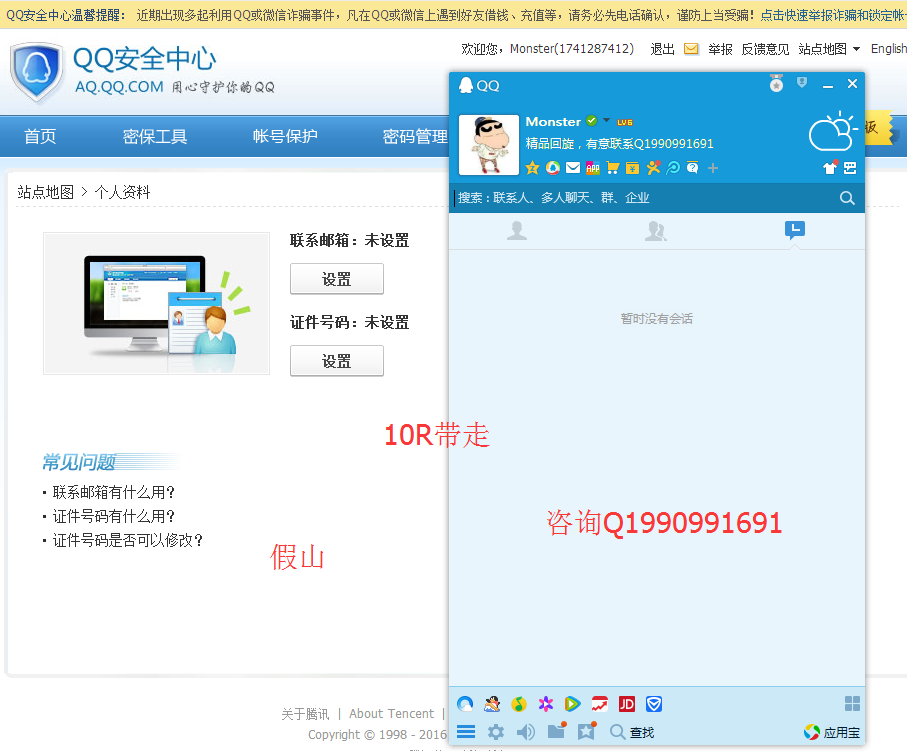907x751 pixels.
Task: Click the Monster avatar picture
Action: click(x=489, y=145)
